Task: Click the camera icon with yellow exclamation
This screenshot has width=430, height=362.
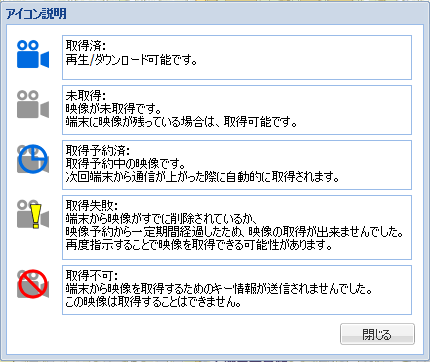Action: (x=33, y=214)
